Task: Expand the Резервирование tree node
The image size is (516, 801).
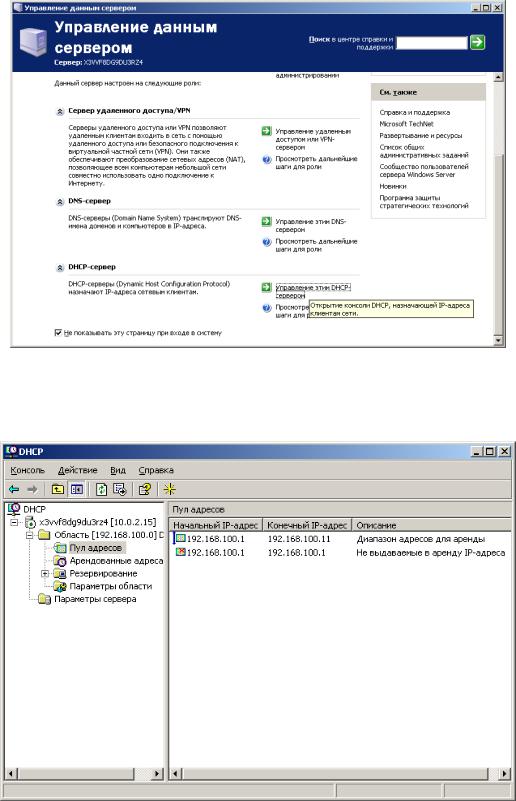Action: coord(45,574)
